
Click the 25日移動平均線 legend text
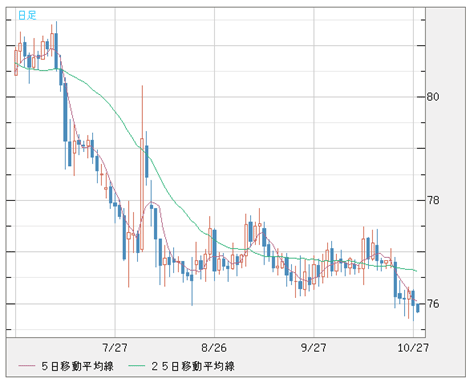pos(193,366)
